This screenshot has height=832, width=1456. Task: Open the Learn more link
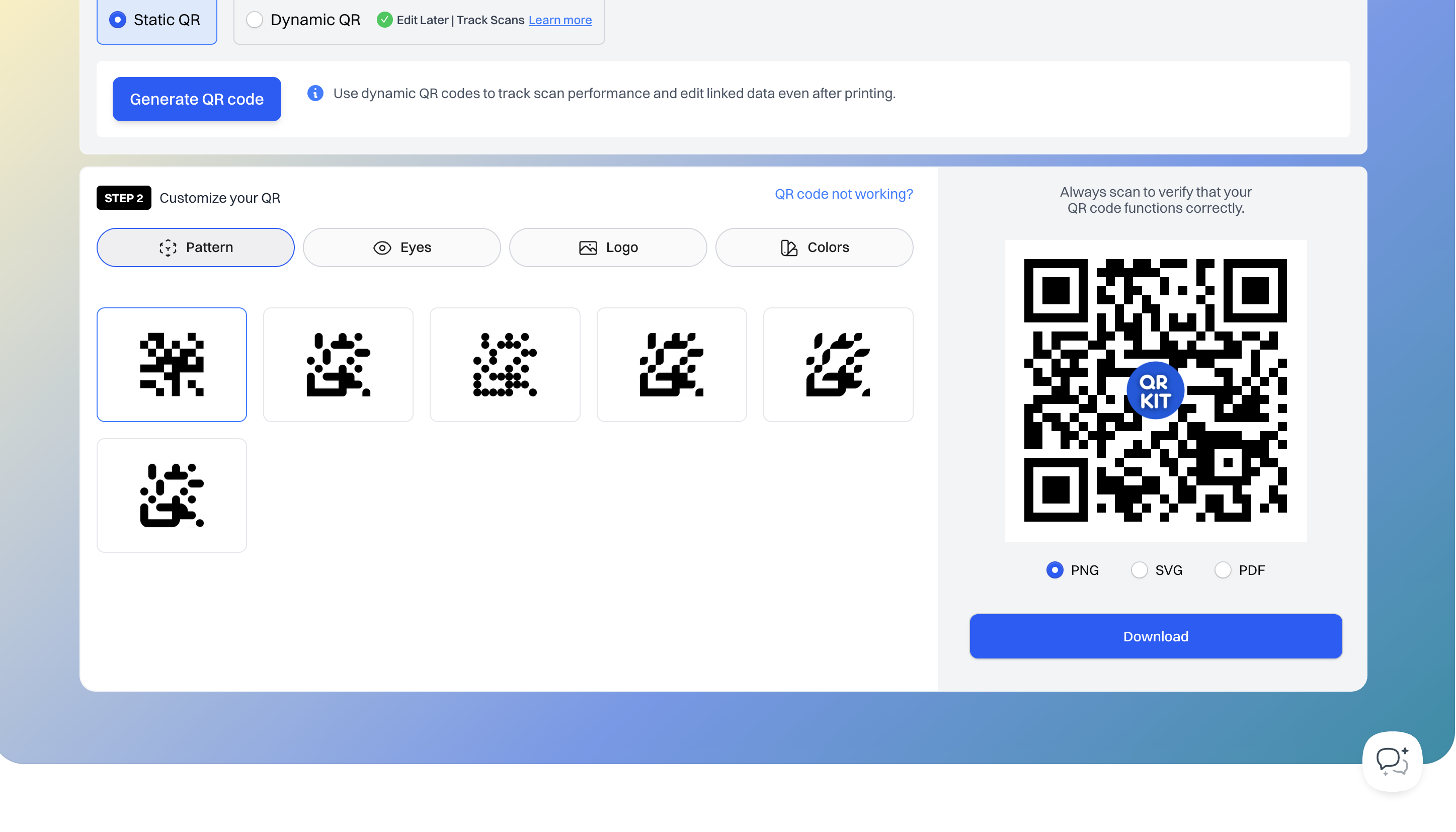(560, 20)
